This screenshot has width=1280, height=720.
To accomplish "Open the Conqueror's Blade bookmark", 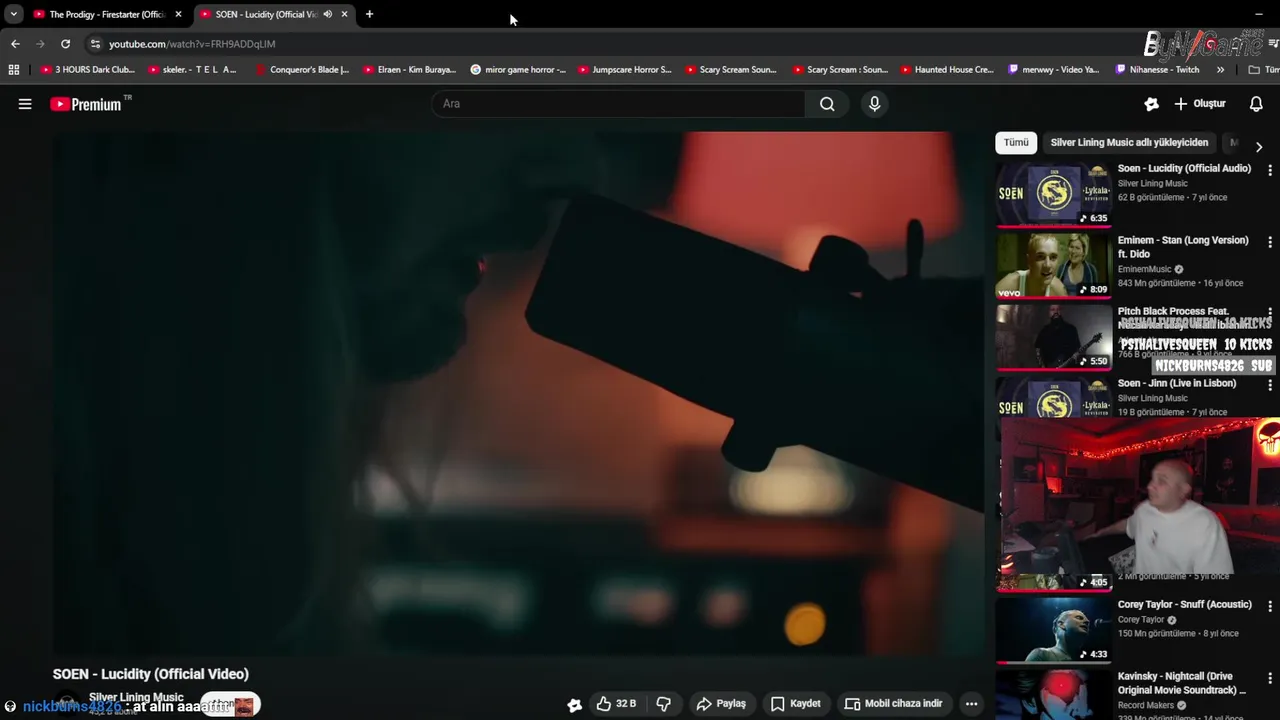I will 302,70.
